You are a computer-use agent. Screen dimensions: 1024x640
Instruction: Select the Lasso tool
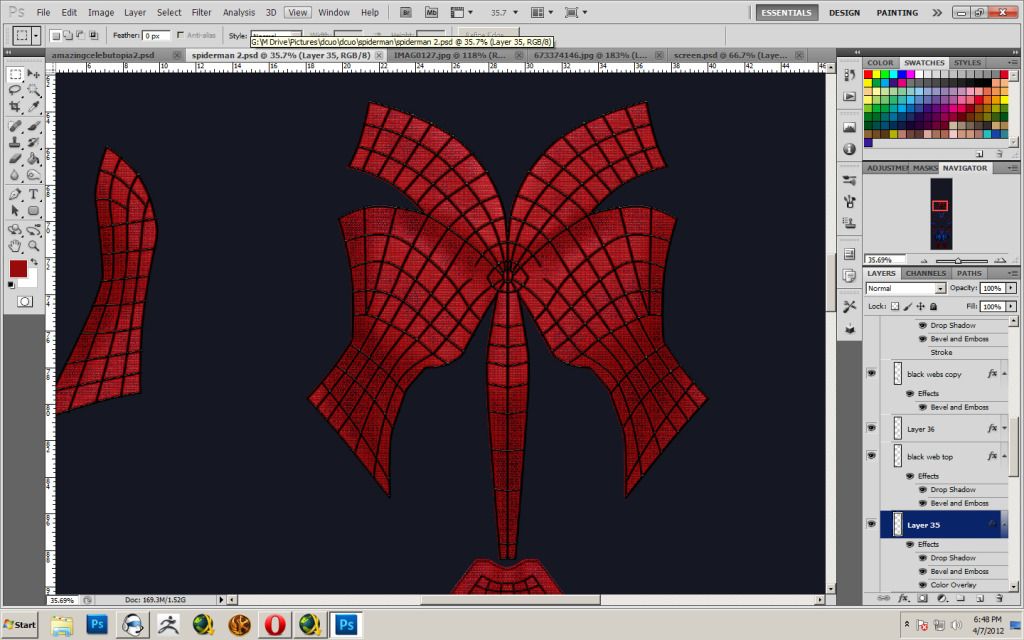15,90
